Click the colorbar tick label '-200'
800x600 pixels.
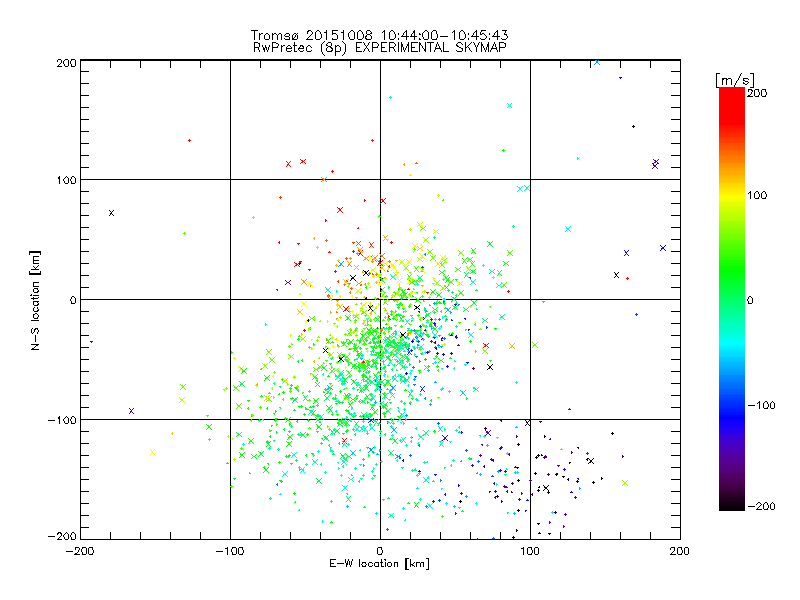(761, 506)
